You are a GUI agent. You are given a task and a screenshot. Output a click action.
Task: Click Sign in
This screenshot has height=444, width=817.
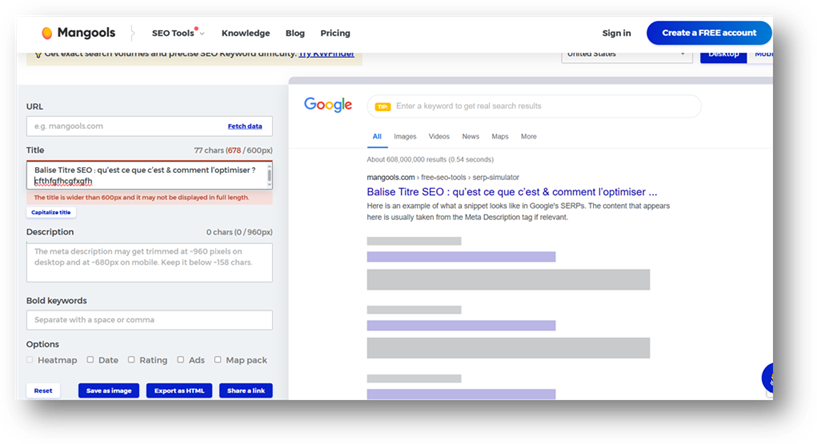pyautogui.click(x=616, y=33)
